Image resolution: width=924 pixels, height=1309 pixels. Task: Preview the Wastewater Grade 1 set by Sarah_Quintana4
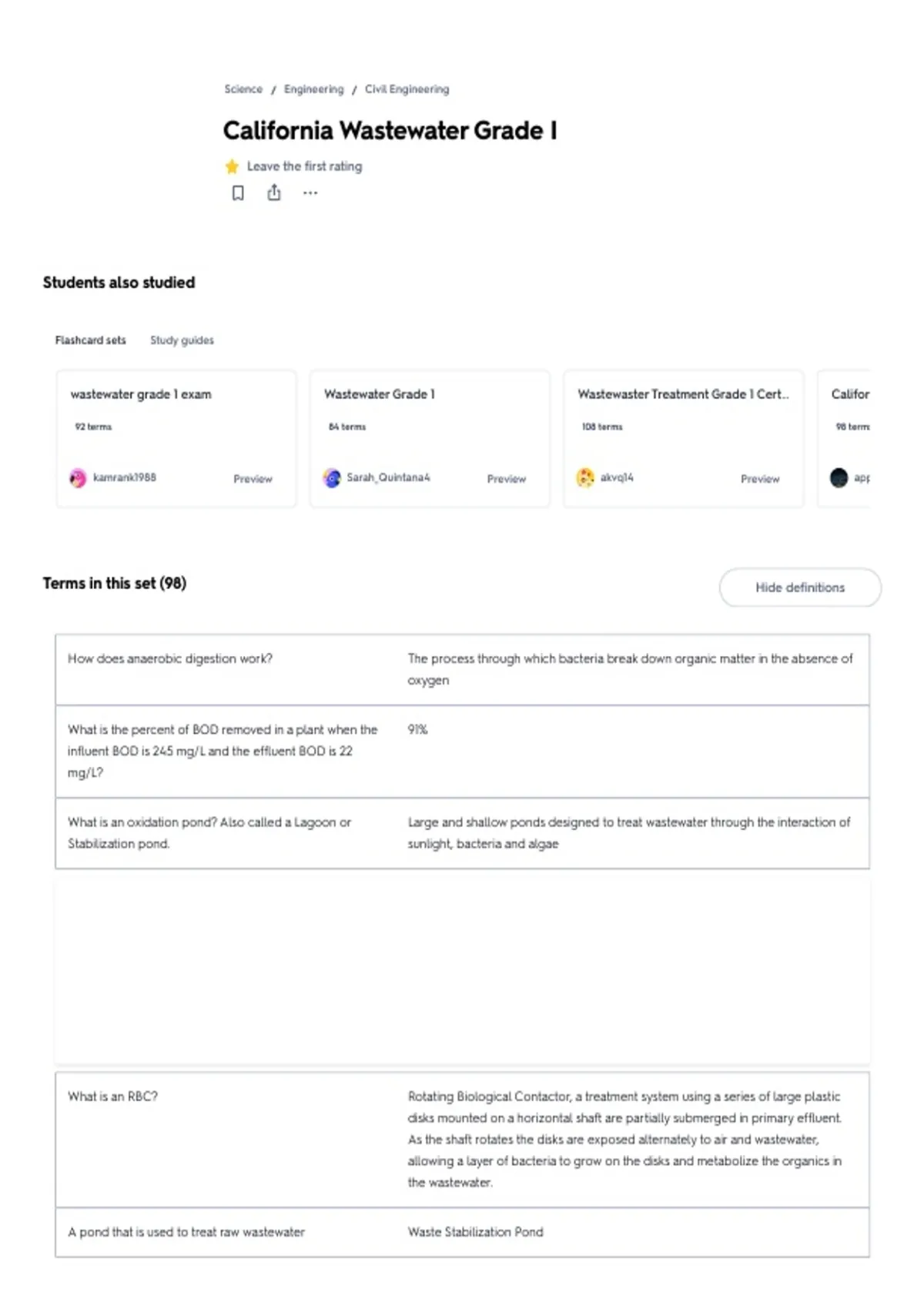tap(506, 479)
